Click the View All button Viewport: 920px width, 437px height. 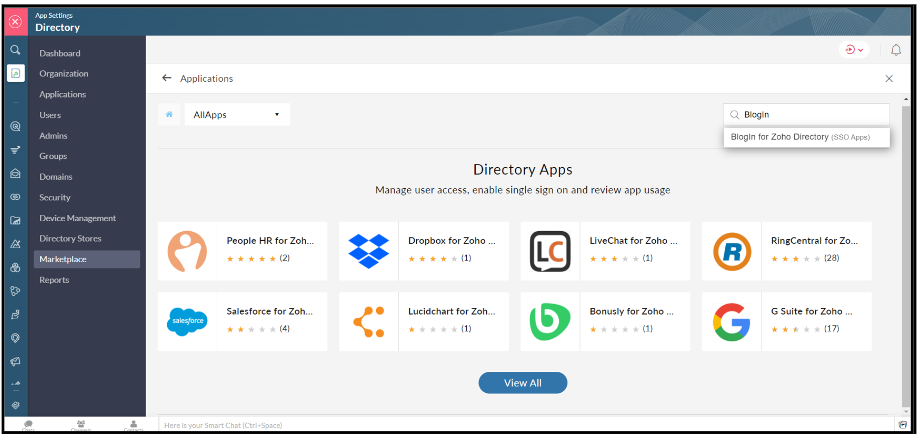tap(523, 382)
